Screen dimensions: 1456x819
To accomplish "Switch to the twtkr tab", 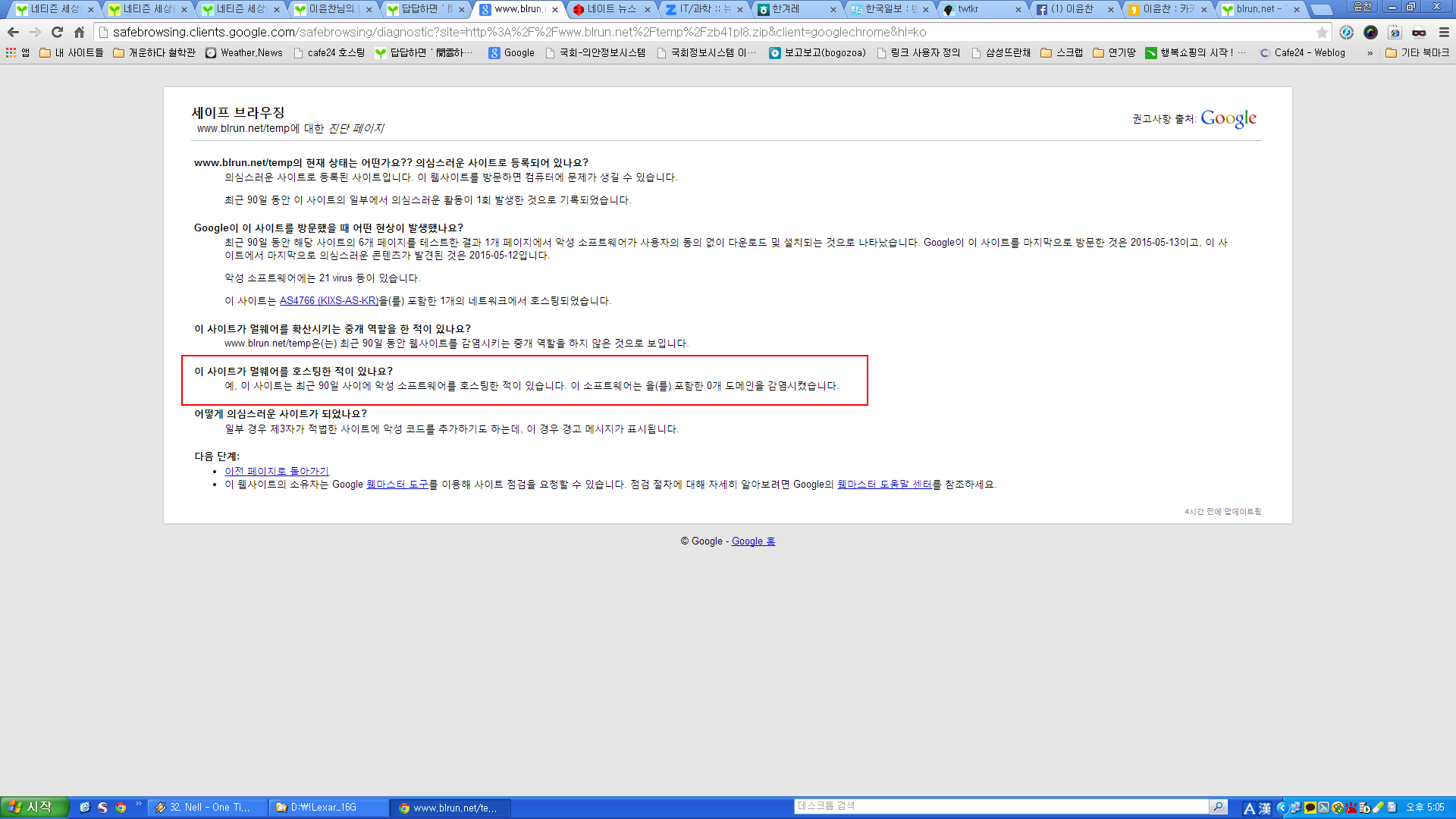I will click(x=984, y=9).
